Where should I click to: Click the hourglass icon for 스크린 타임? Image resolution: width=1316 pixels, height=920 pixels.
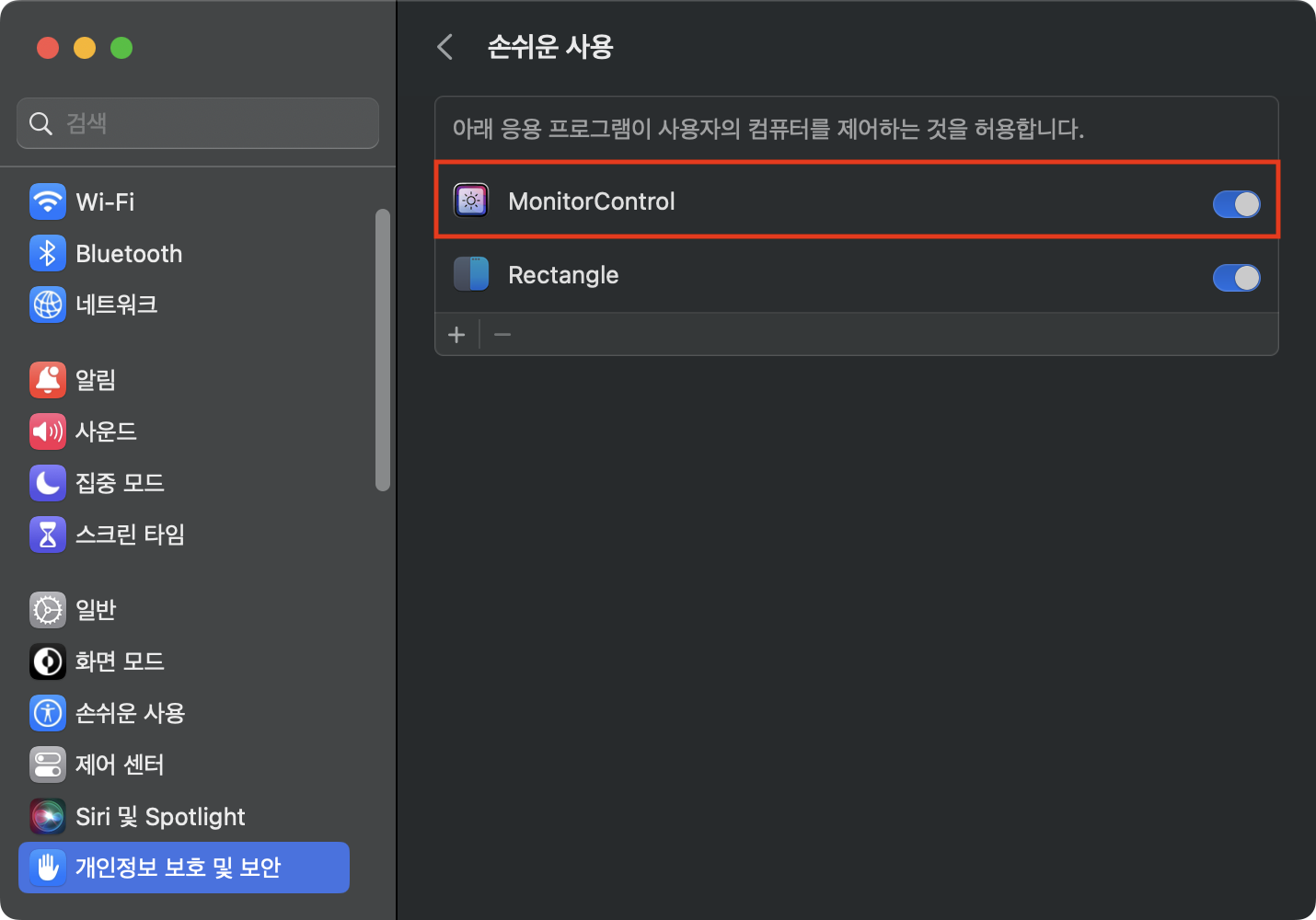[x=48, y=535]
